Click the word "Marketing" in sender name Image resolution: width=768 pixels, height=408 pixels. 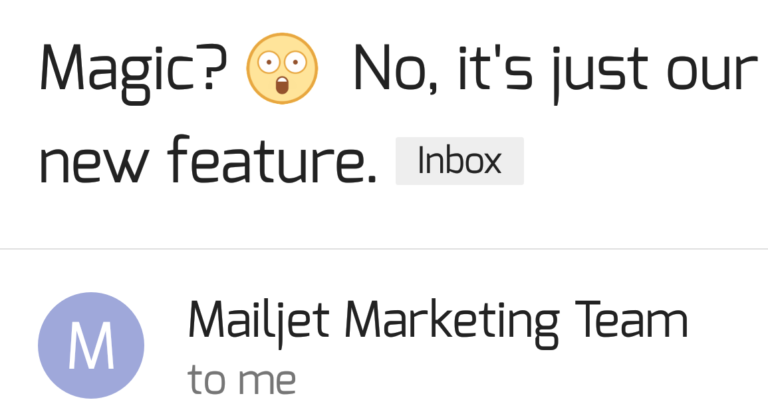[x=451, y=323]
